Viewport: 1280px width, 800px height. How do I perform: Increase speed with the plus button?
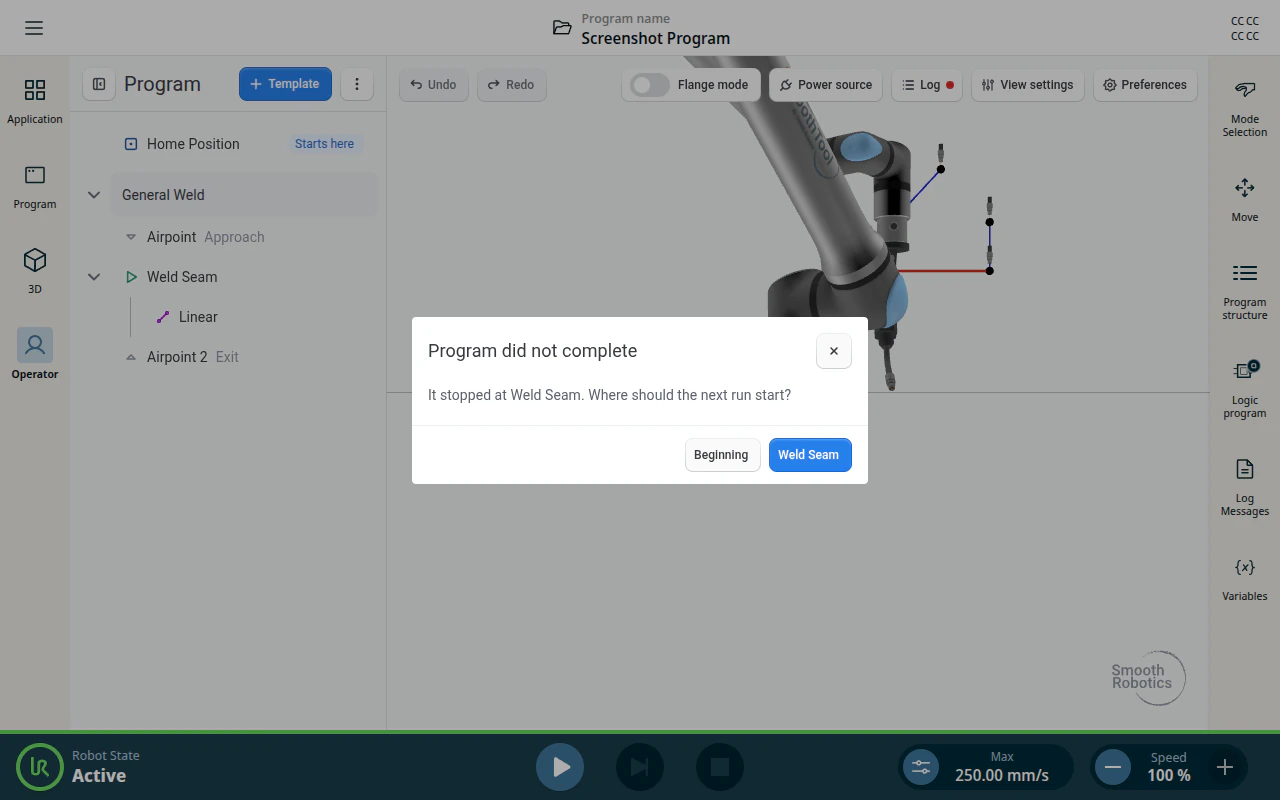(x=1225, y=767)
